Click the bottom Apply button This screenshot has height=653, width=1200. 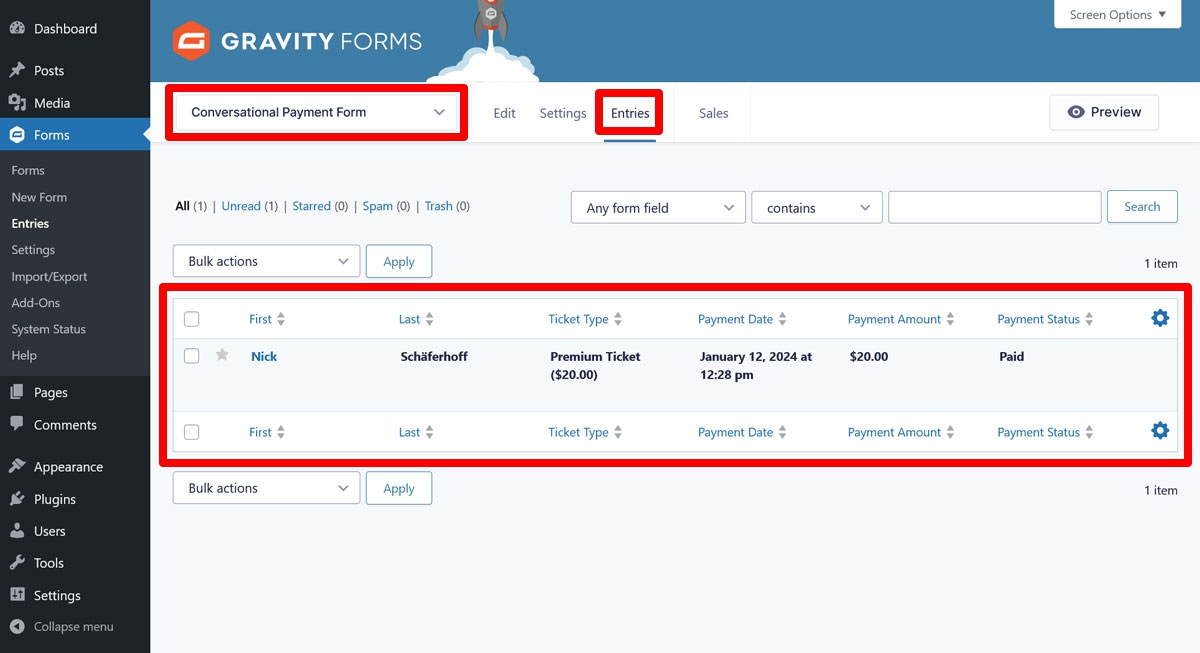click(399, 488)
